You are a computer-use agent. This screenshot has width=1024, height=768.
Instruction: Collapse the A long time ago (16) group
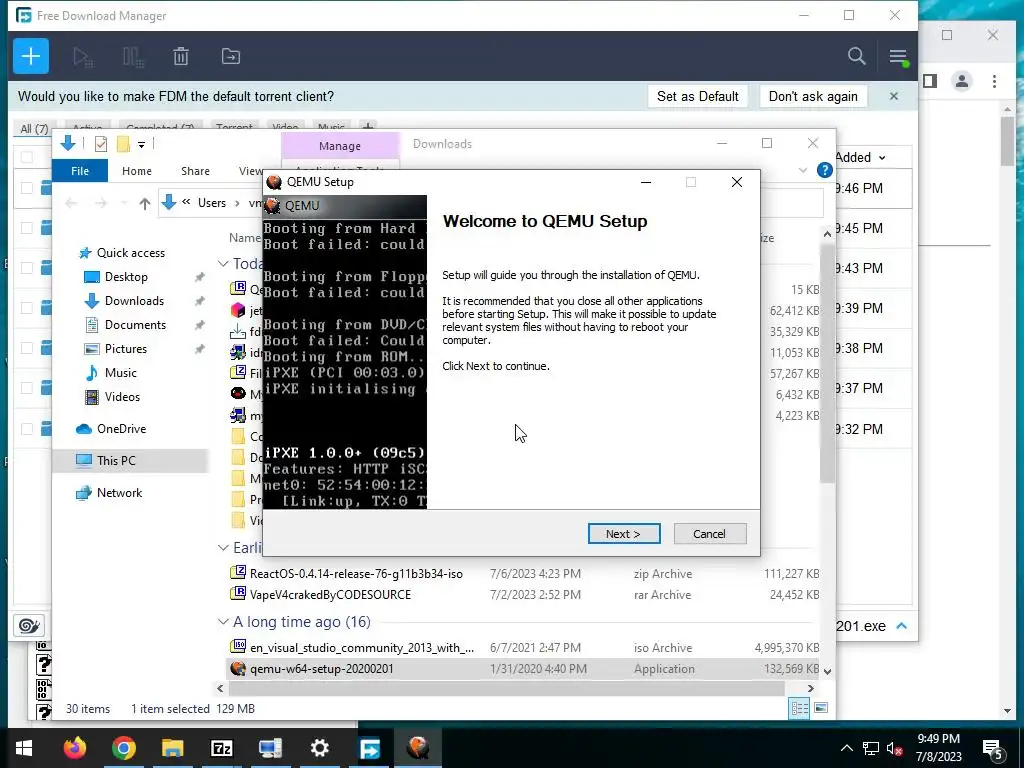[223, 622]
